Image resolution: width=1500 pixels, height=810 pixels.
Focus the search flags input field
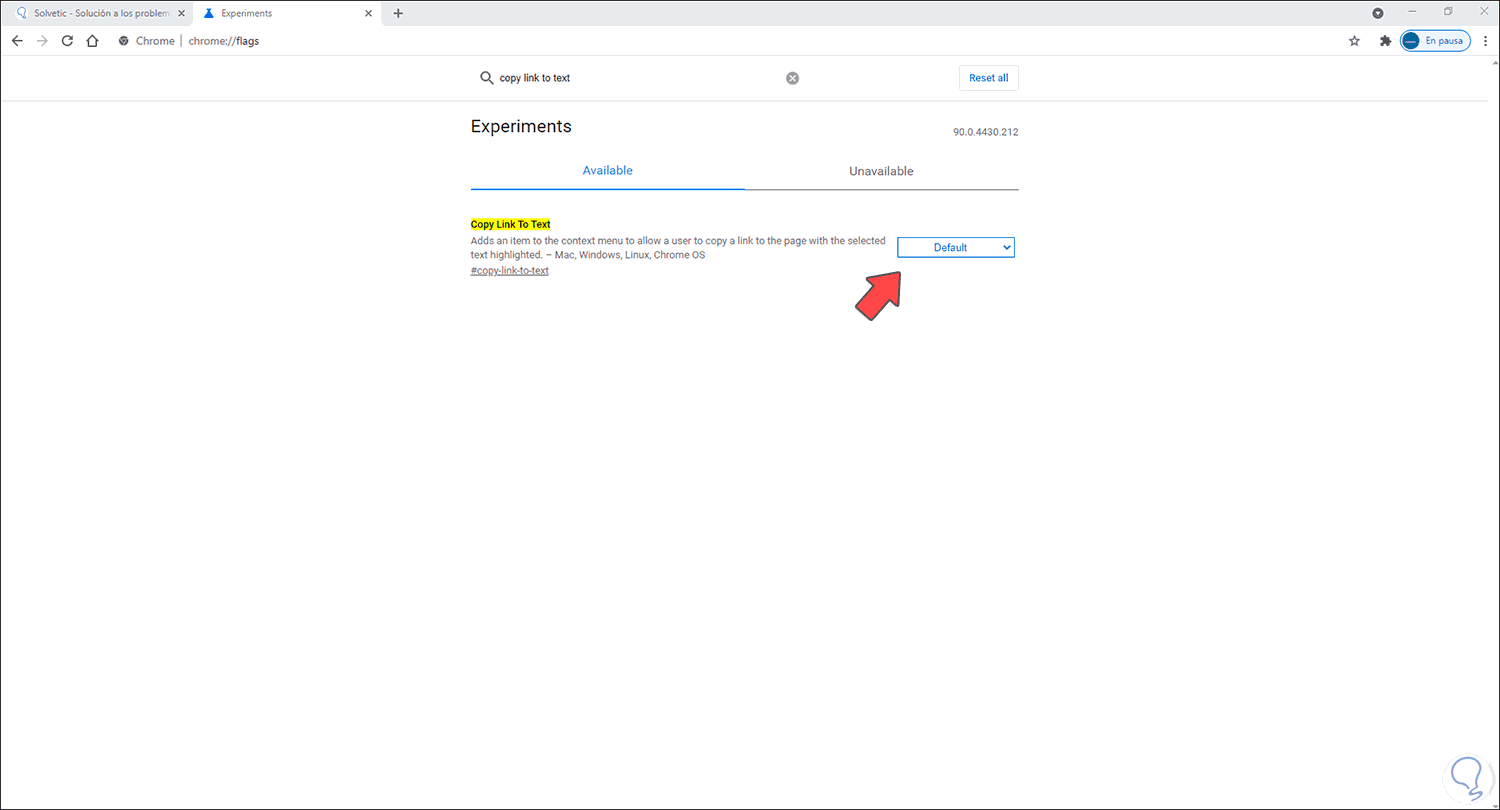(640, 78)
